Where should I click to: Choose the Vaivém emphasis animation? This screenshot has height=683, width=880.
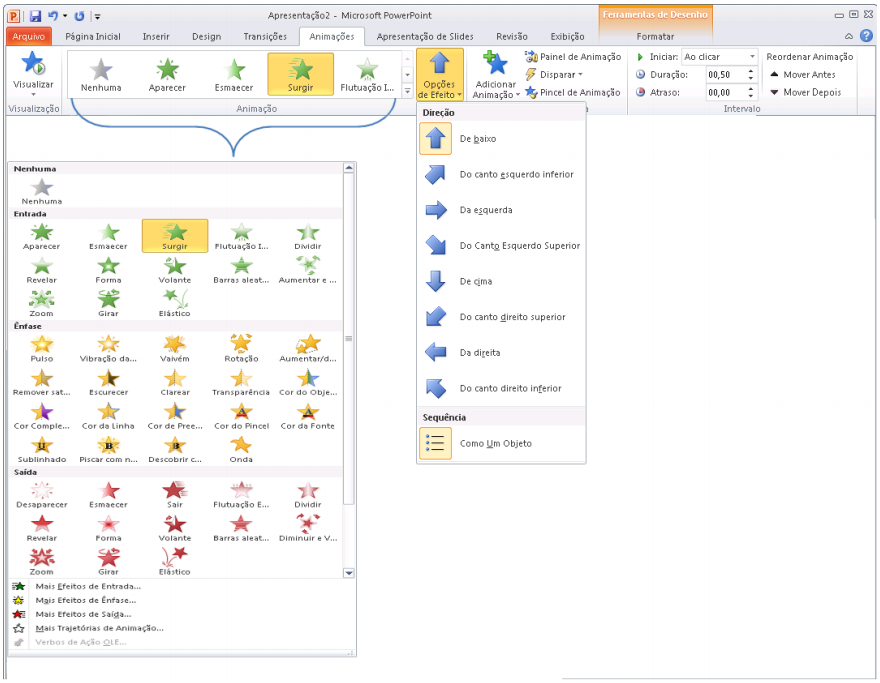[x=175, y=349]
